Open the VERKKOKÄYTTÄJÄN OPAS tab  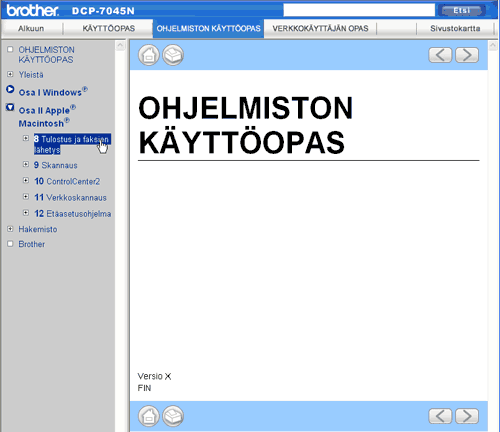click(x=320, y=29)
